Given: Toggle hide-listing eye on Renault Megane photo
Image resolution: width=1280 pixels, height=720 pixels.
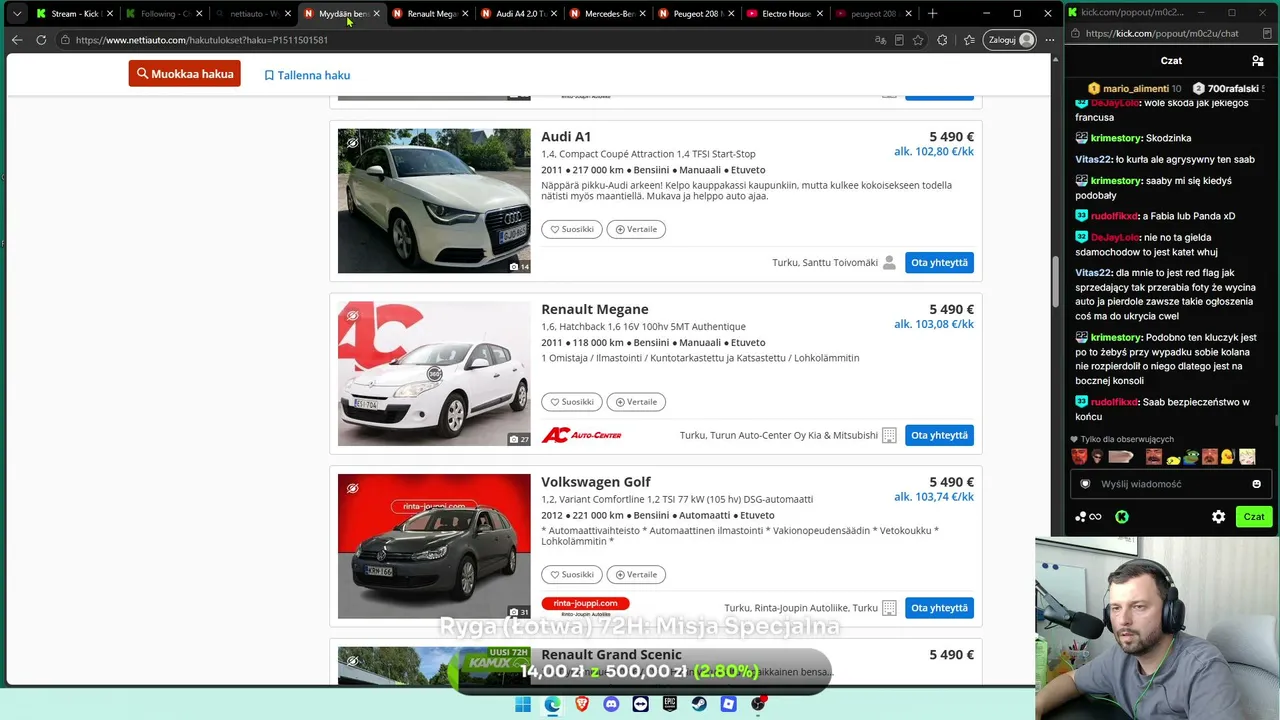Looking at the screenshot, I should [352, 316].
